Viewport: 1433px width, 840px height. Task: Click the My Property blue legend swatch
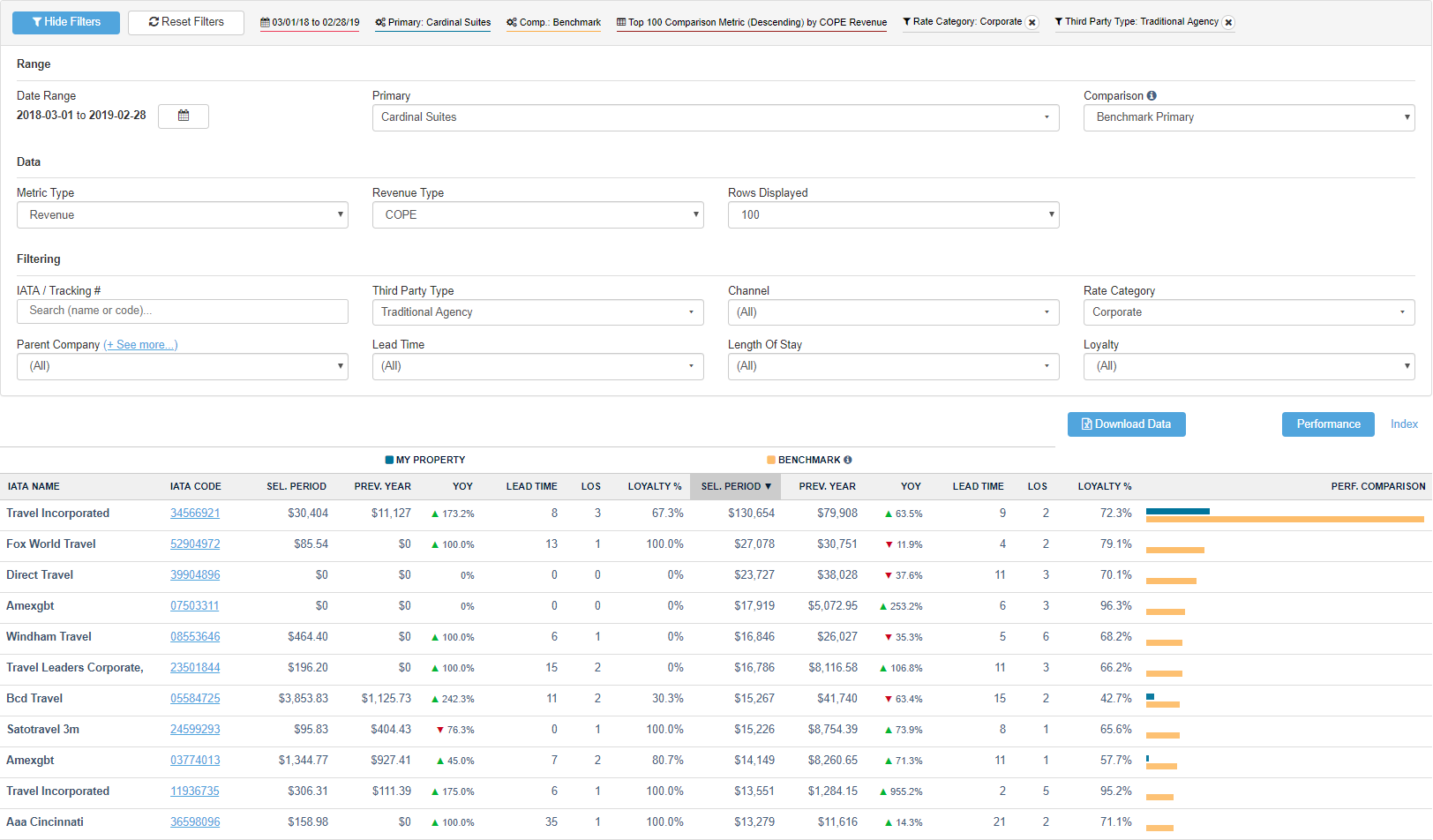tap(389, 460)
